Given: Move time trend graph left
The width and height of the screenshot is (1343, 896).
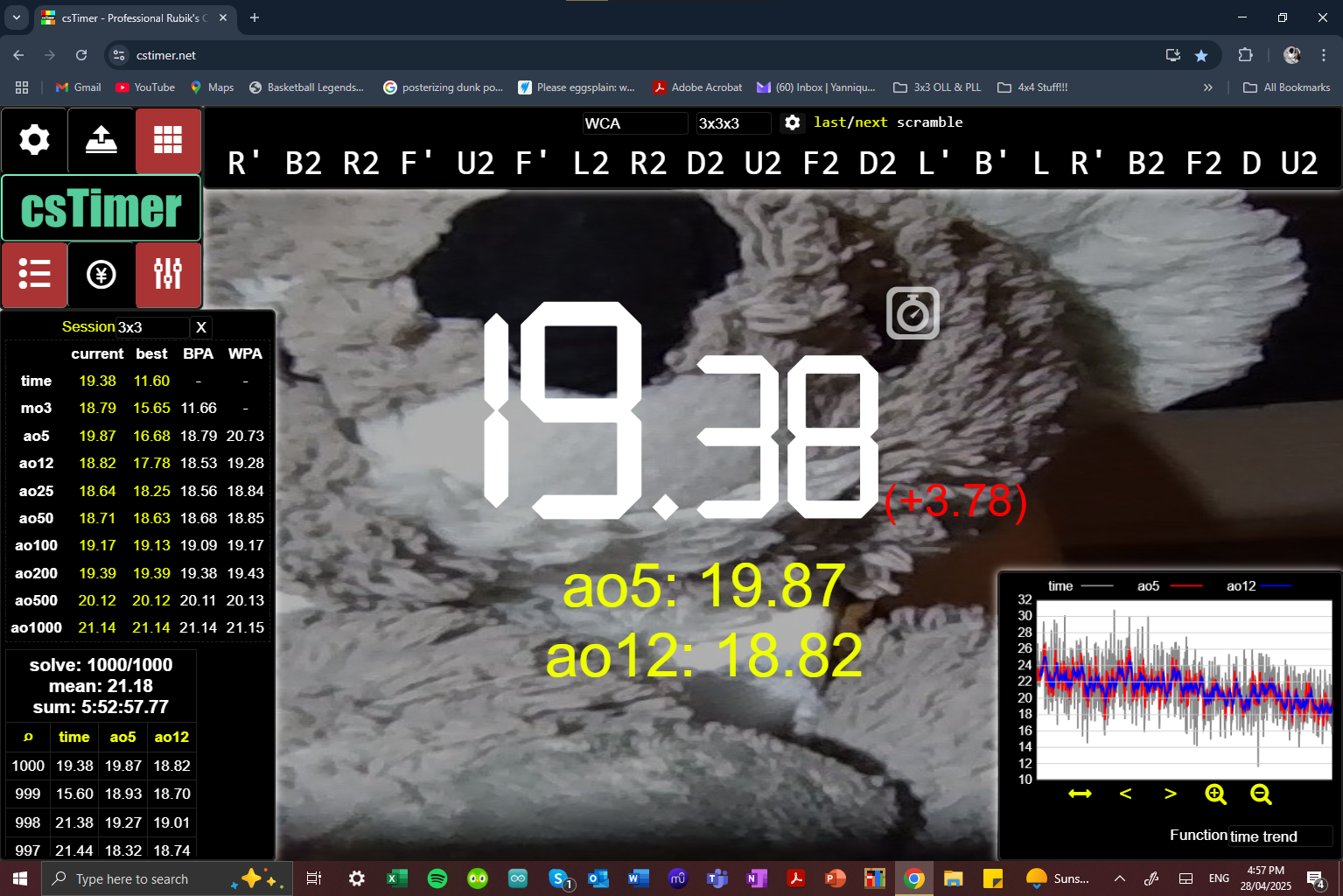Looking at the screenshot, I should pos(1126,794).
